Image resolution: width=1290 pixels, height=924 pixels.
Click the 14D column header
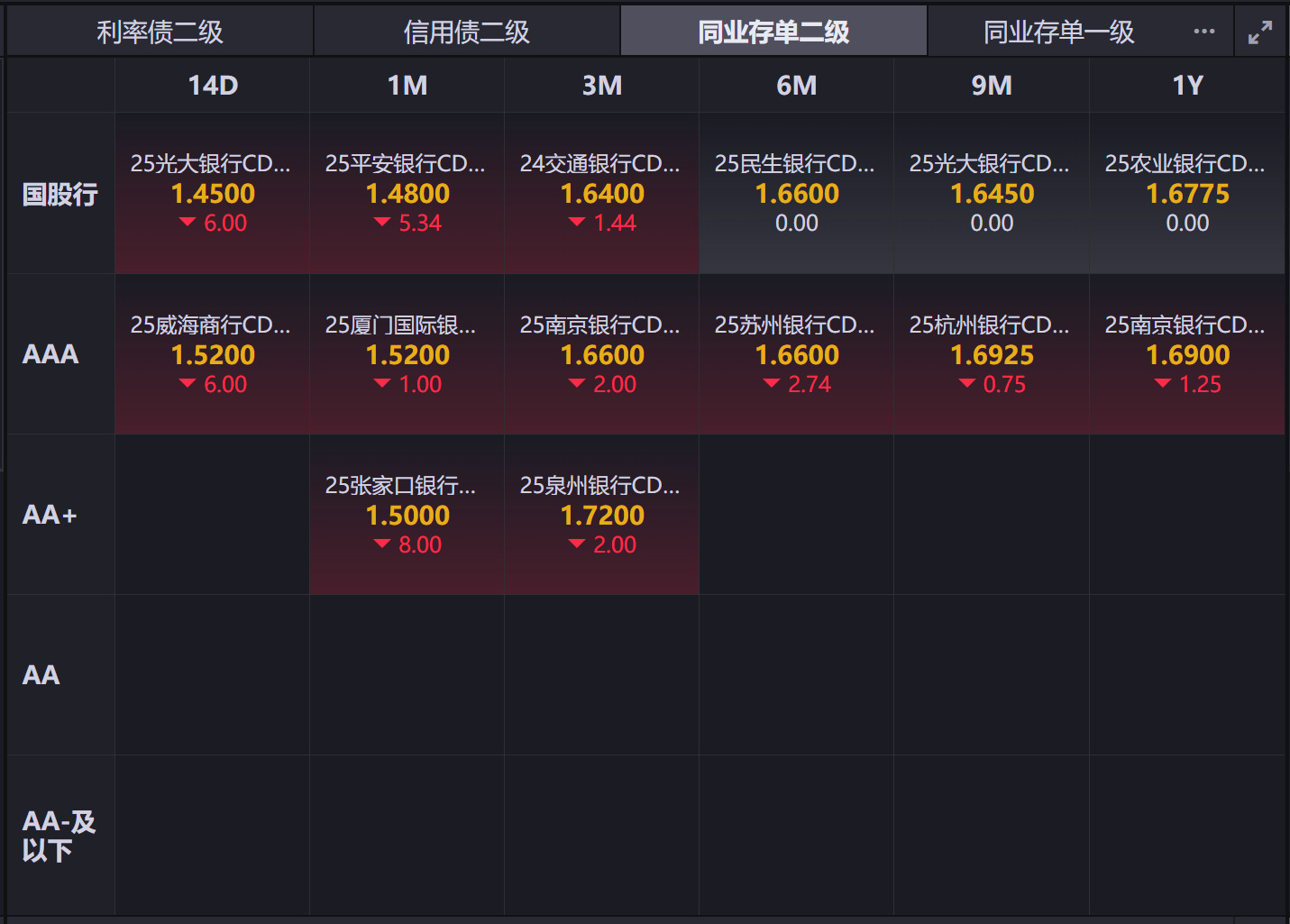(x=213, y=86)
